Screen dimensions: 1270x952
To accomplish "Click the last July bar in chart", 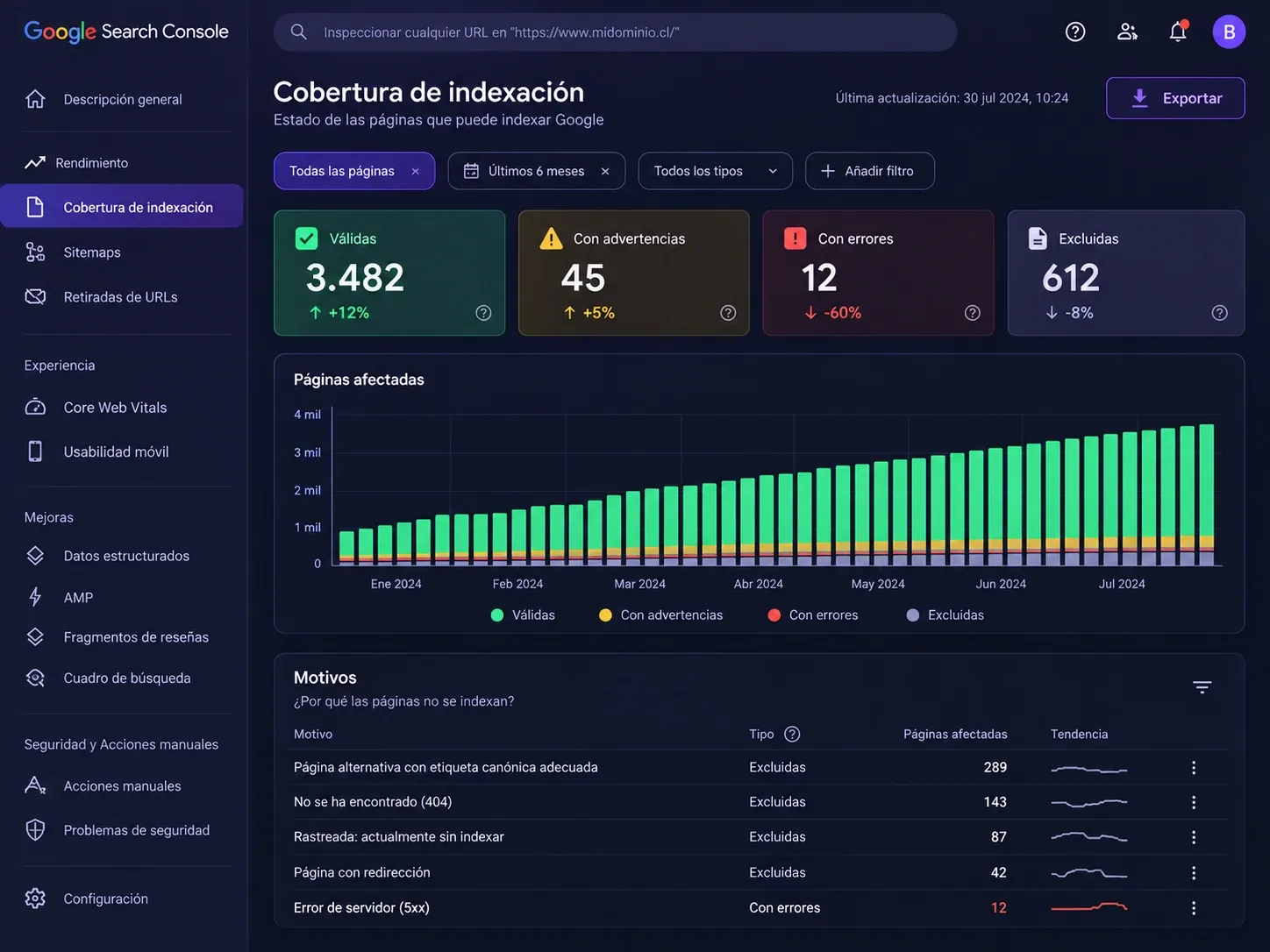I will (1207, 495).
